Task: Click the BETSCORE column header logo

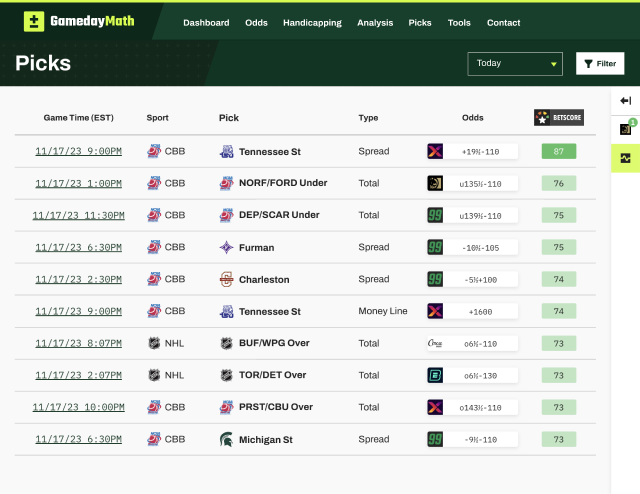Action: [559, 118]
